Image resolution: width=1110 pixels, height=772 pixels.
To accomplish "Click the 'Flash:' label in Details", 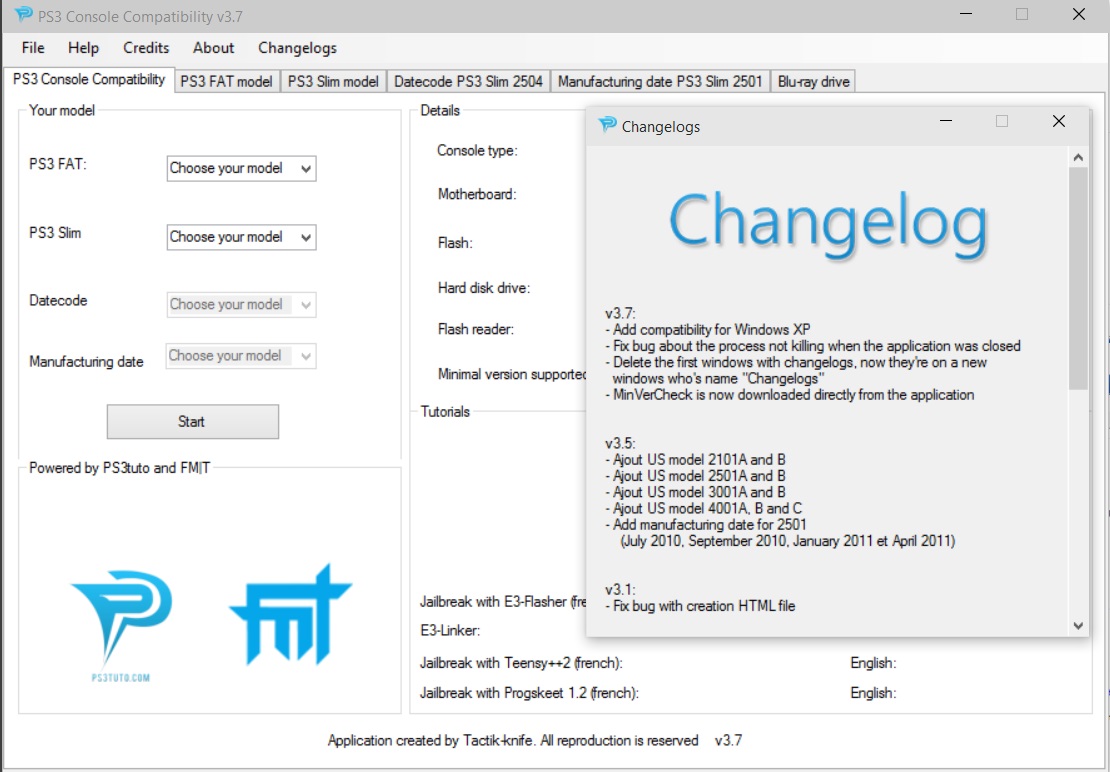I will (455, 243).
